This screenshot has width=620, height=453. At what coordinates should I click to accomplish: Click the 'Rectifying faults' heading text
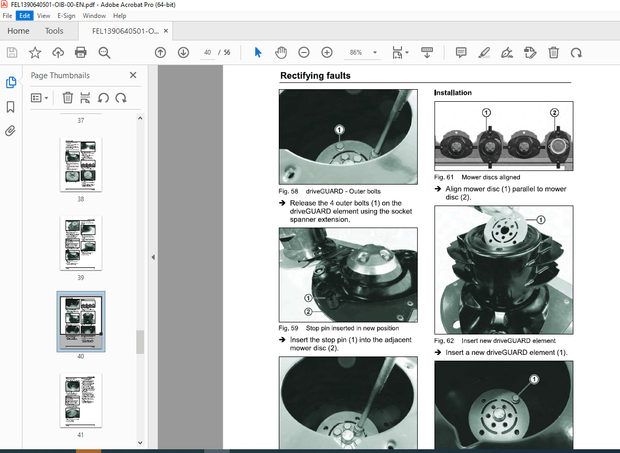coord(315,76)
